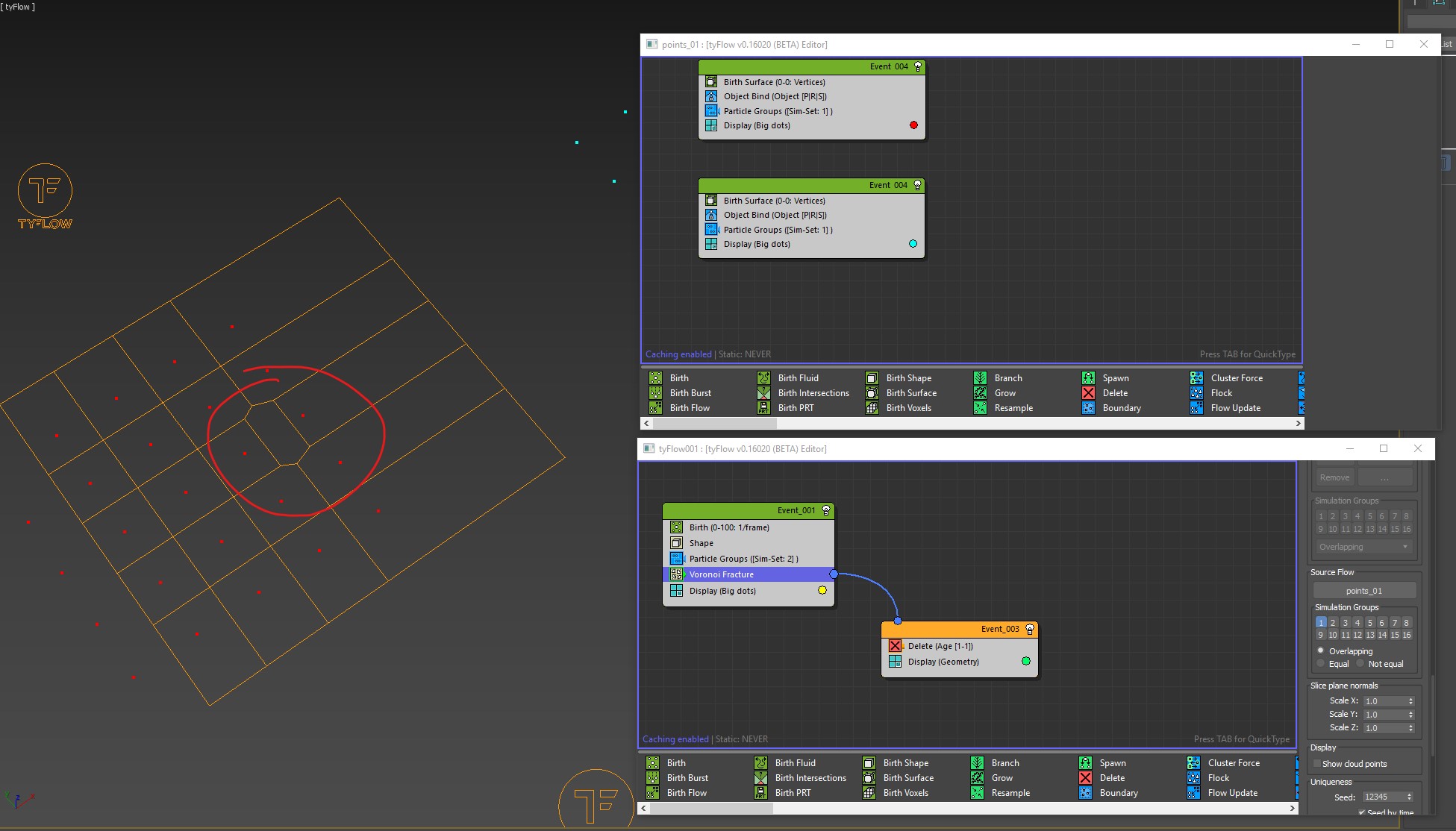Toggle Event_003 lightbulb enable icon
Viewport: 1456px width, 831px height.
(x=1030, y=629)
